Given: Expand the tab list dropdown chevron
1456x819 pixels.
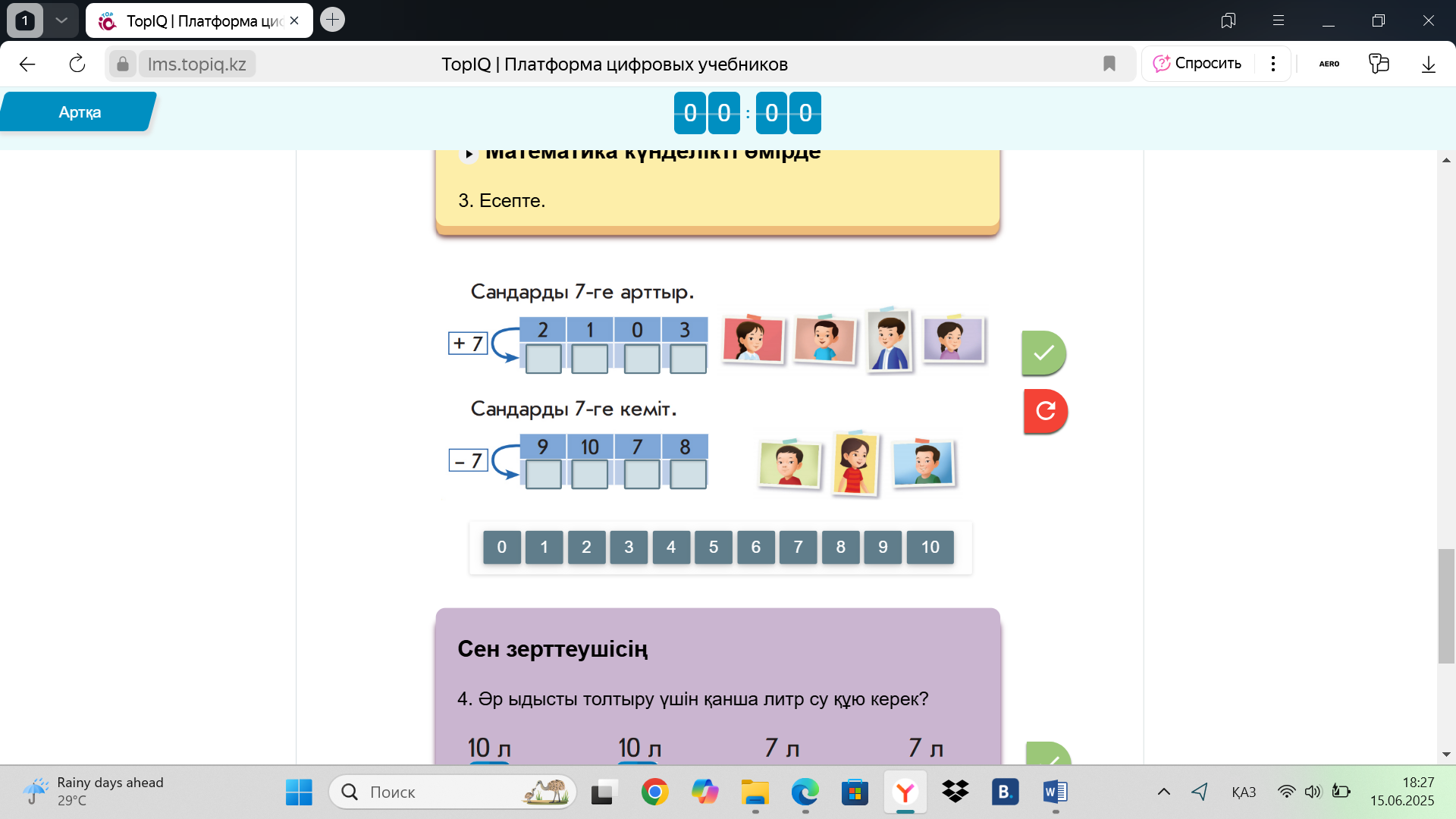Looking at the screenshot, I should coord(61,20).
